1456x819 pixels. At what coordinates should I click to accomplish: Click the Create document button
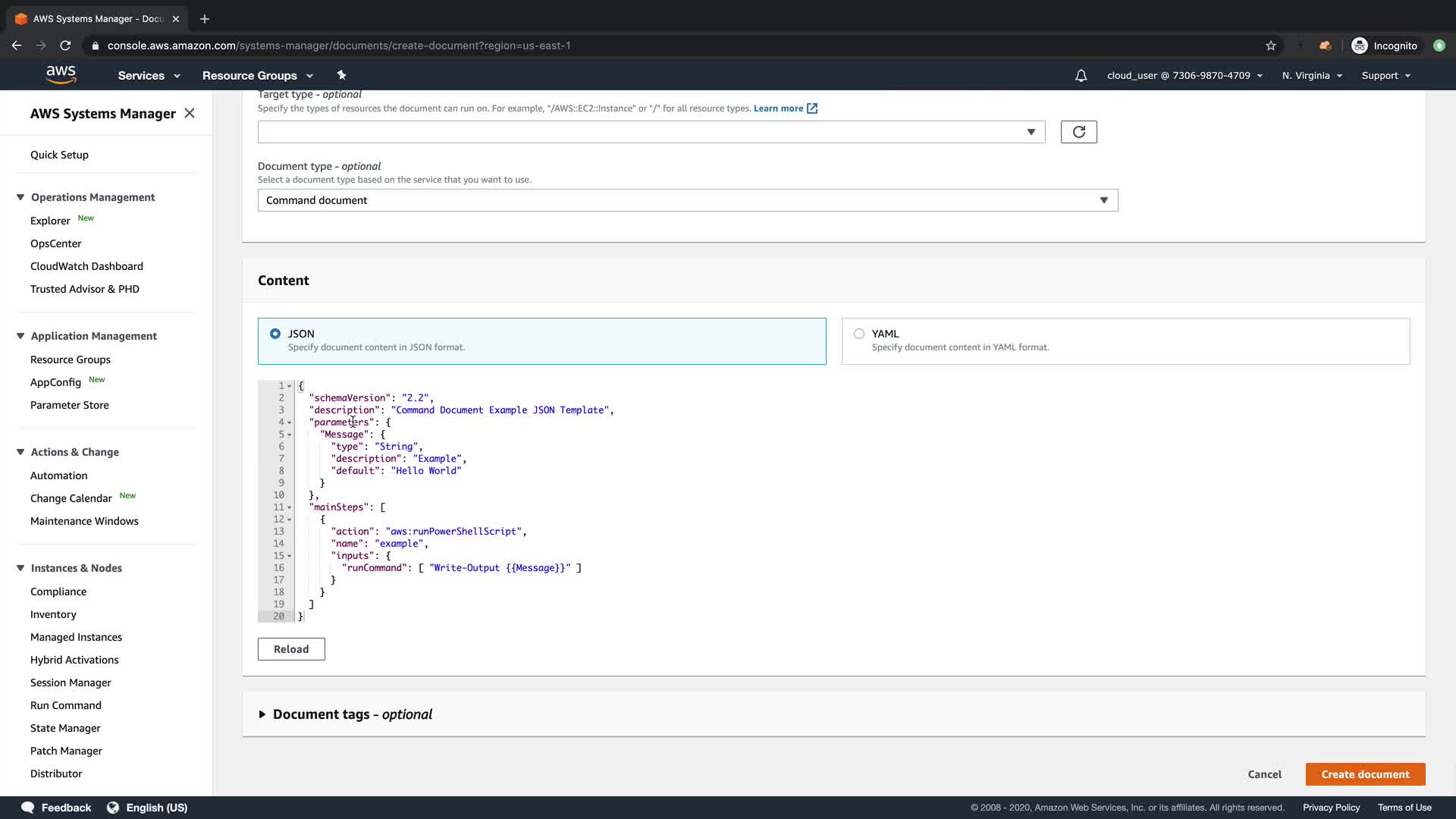pos(1365,774)
